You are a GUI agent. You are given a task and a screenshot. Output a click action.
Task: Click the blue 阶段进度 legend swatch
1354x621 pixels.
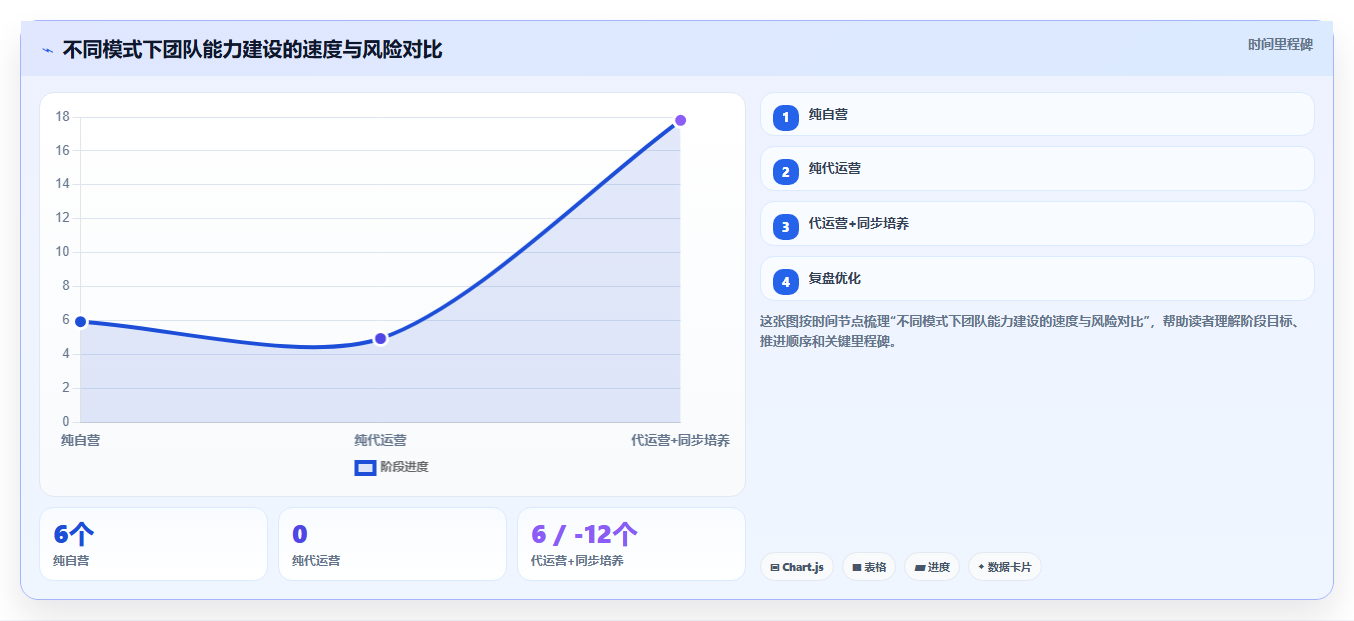coord(365,467)
